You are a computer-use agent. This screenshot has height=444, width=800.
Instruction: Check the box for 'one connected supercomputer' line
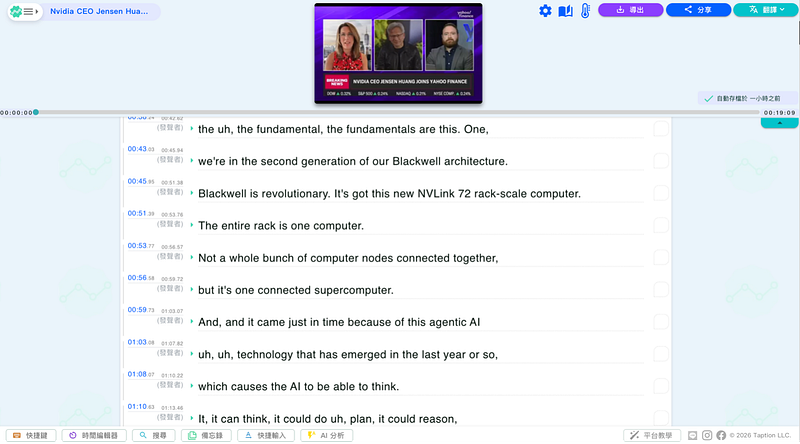click(661, 289)
